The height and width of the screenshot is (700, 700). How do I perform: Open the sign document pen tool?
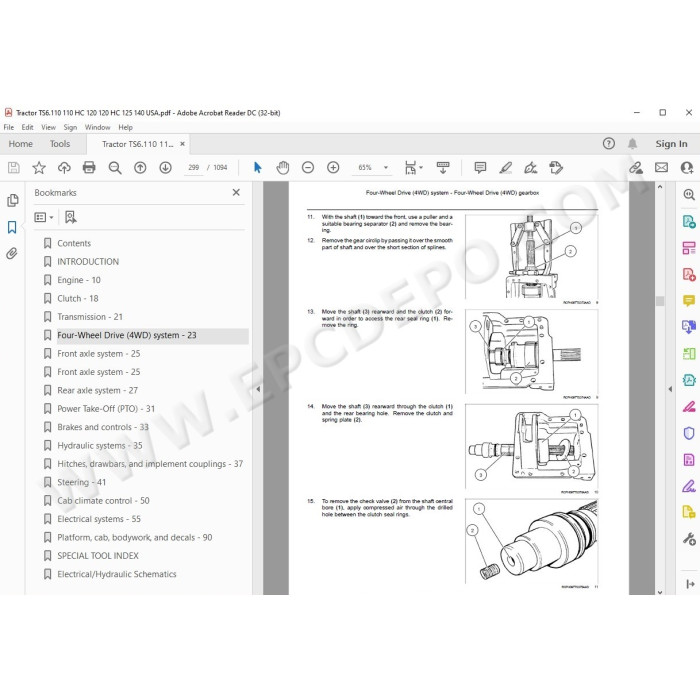530,168
